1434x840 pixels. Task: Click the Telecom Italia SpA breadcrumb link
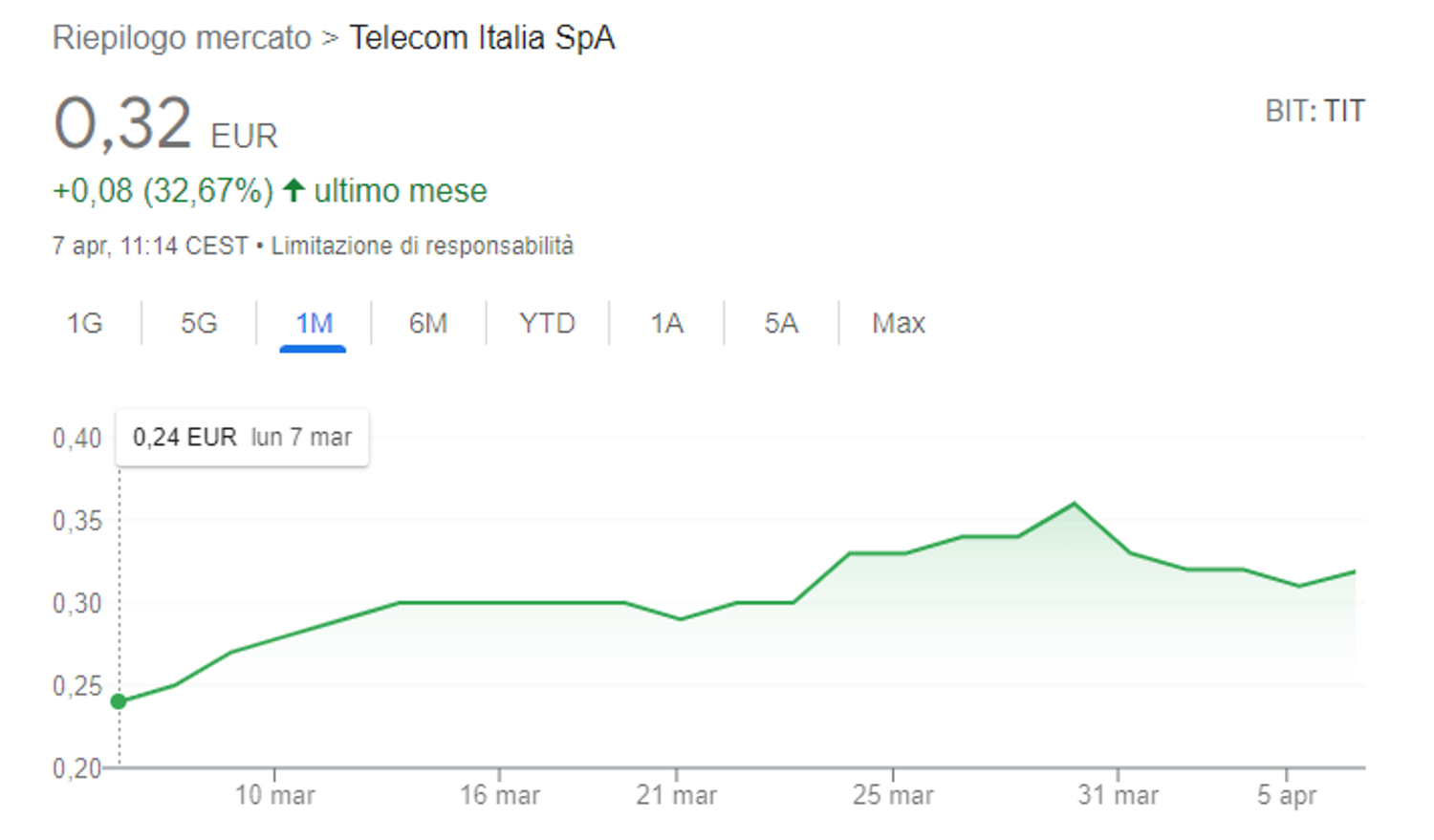point(483,38)
